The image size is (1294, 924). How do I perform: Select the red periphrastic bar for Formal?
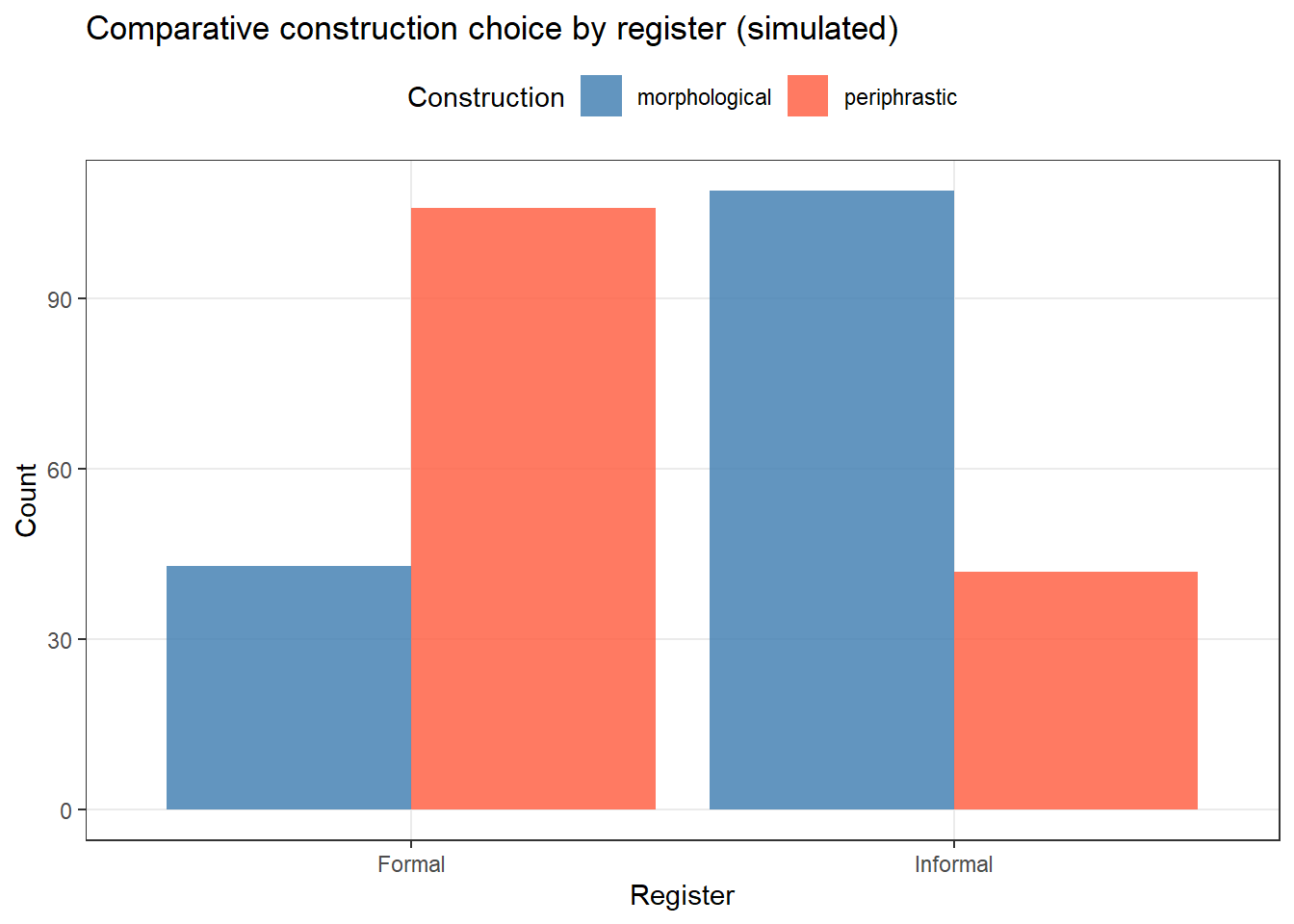pyautogui.click(x=533, y=508)
